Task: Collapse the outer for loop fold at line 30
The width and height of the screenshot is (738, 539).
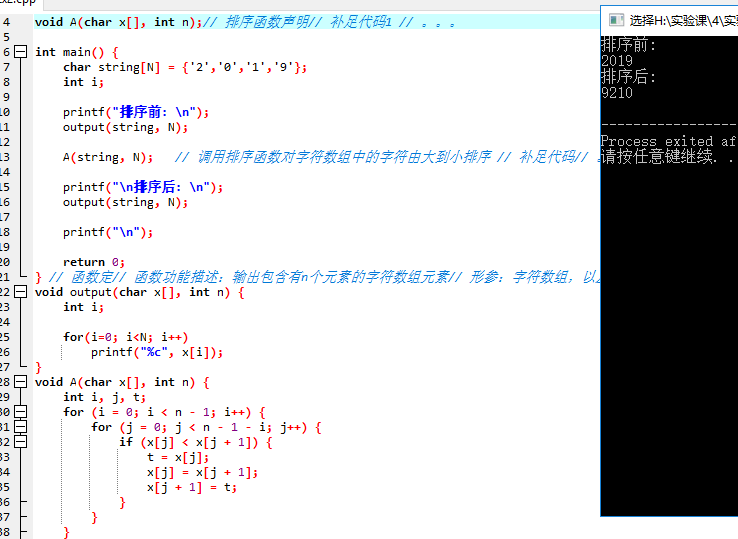Action: pos(21,412)
